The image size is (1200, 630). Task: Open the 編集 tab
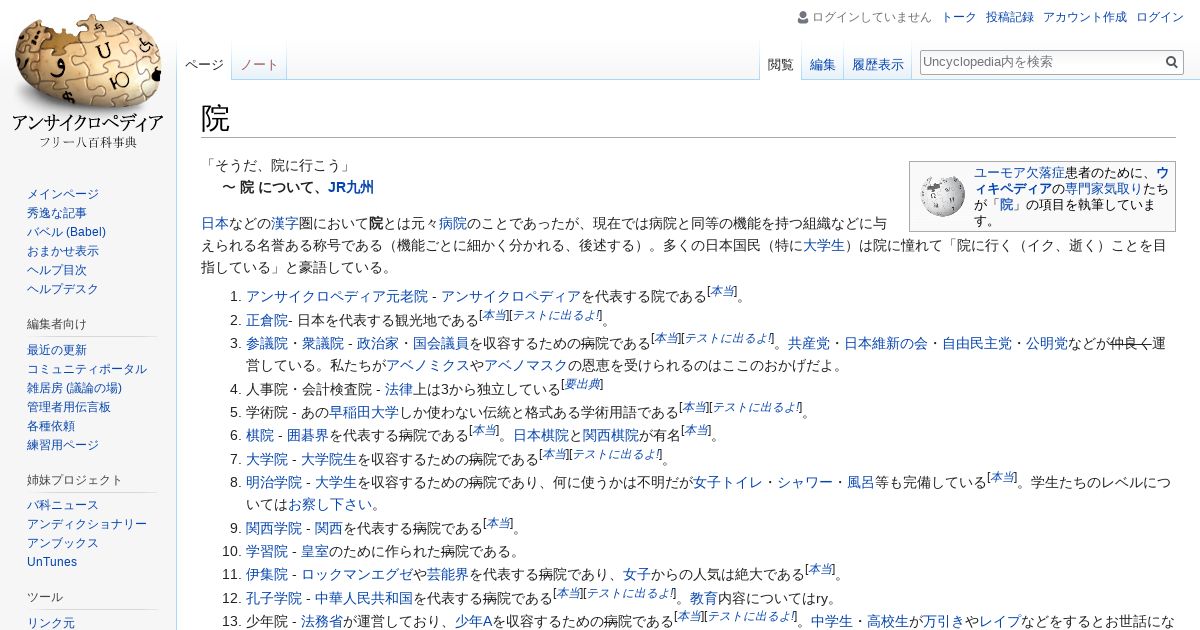coord(823,64)
